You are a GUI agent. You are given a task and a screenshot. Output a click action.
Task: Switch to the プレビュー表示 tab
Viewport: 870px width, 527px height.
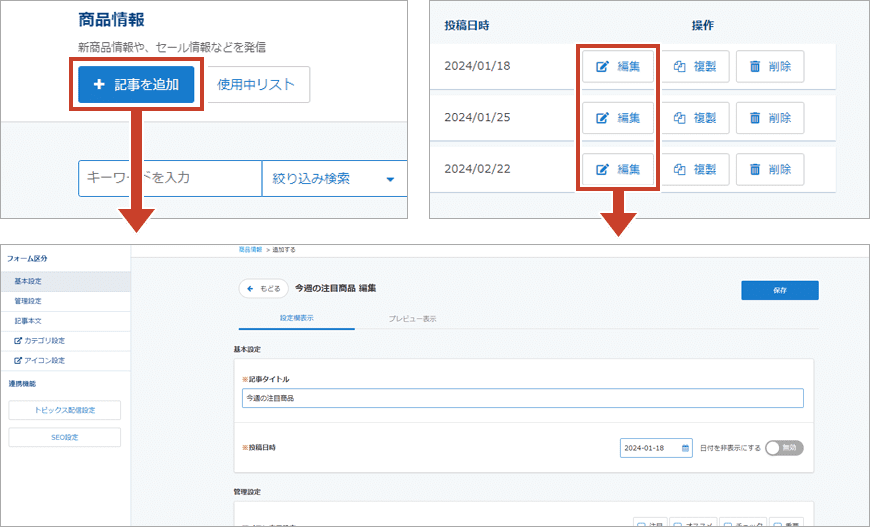412,319
